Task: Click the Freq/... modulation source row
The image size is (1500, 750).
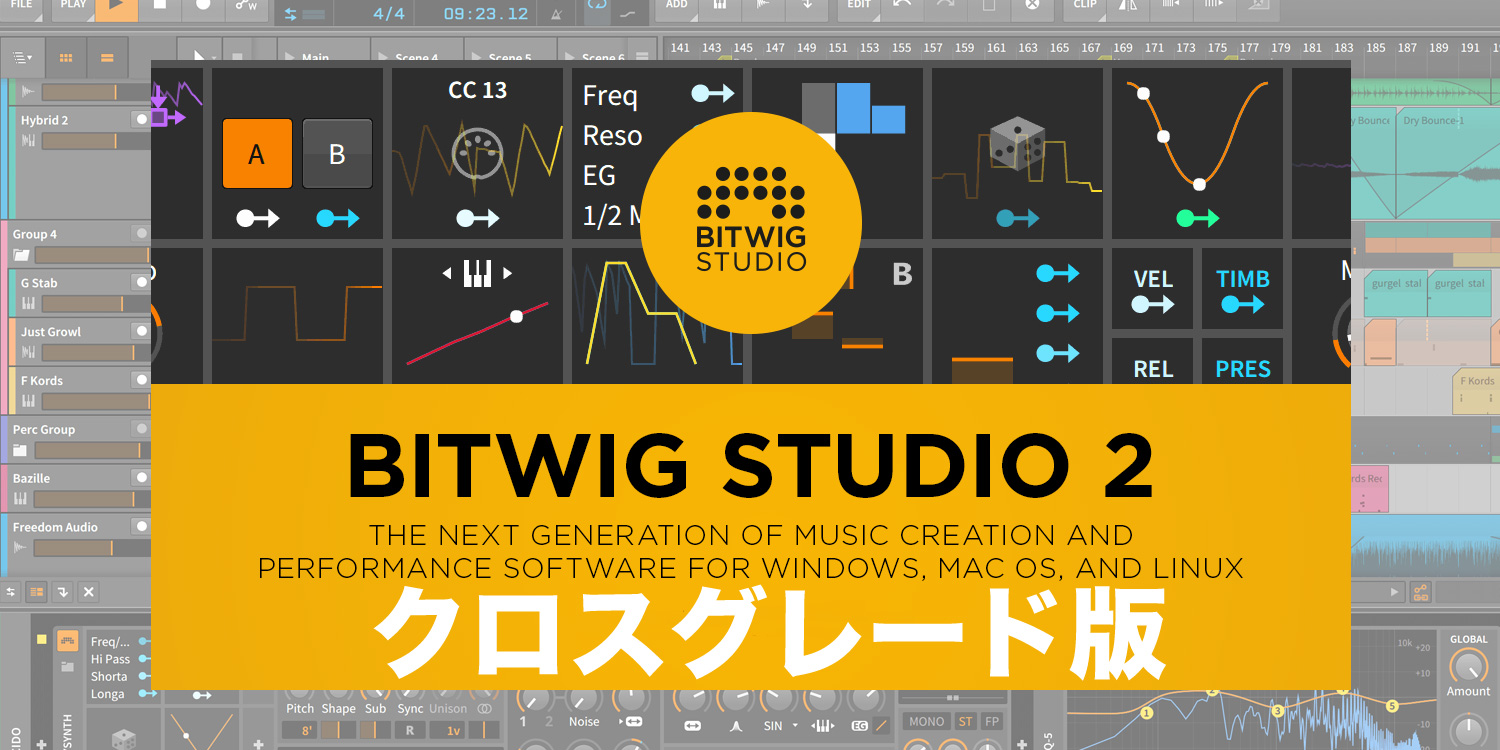Action: click(121, 642)
